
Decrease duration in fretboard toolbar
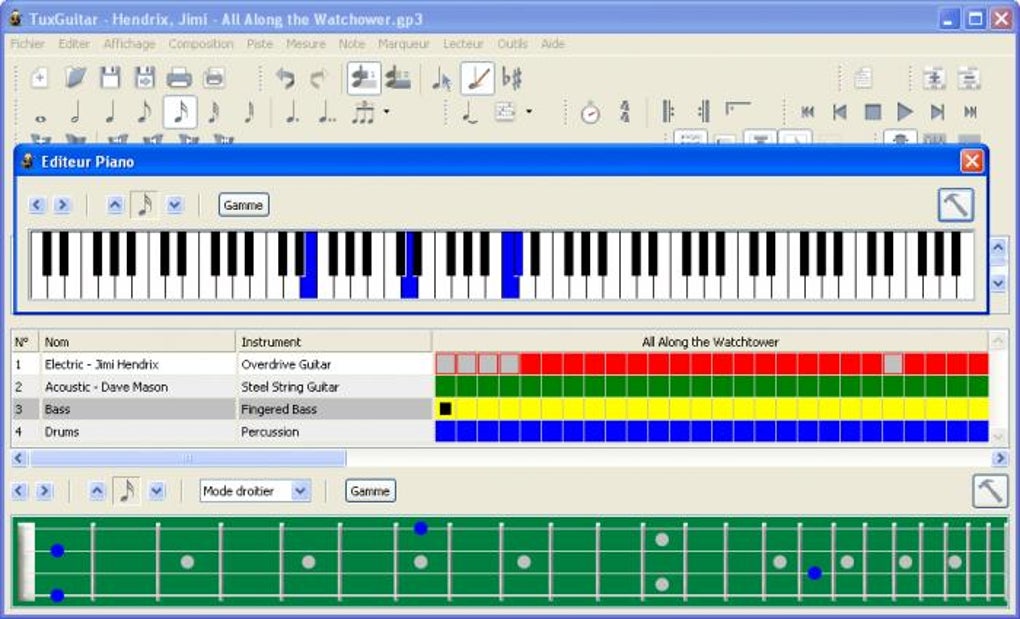pos(156,491)
